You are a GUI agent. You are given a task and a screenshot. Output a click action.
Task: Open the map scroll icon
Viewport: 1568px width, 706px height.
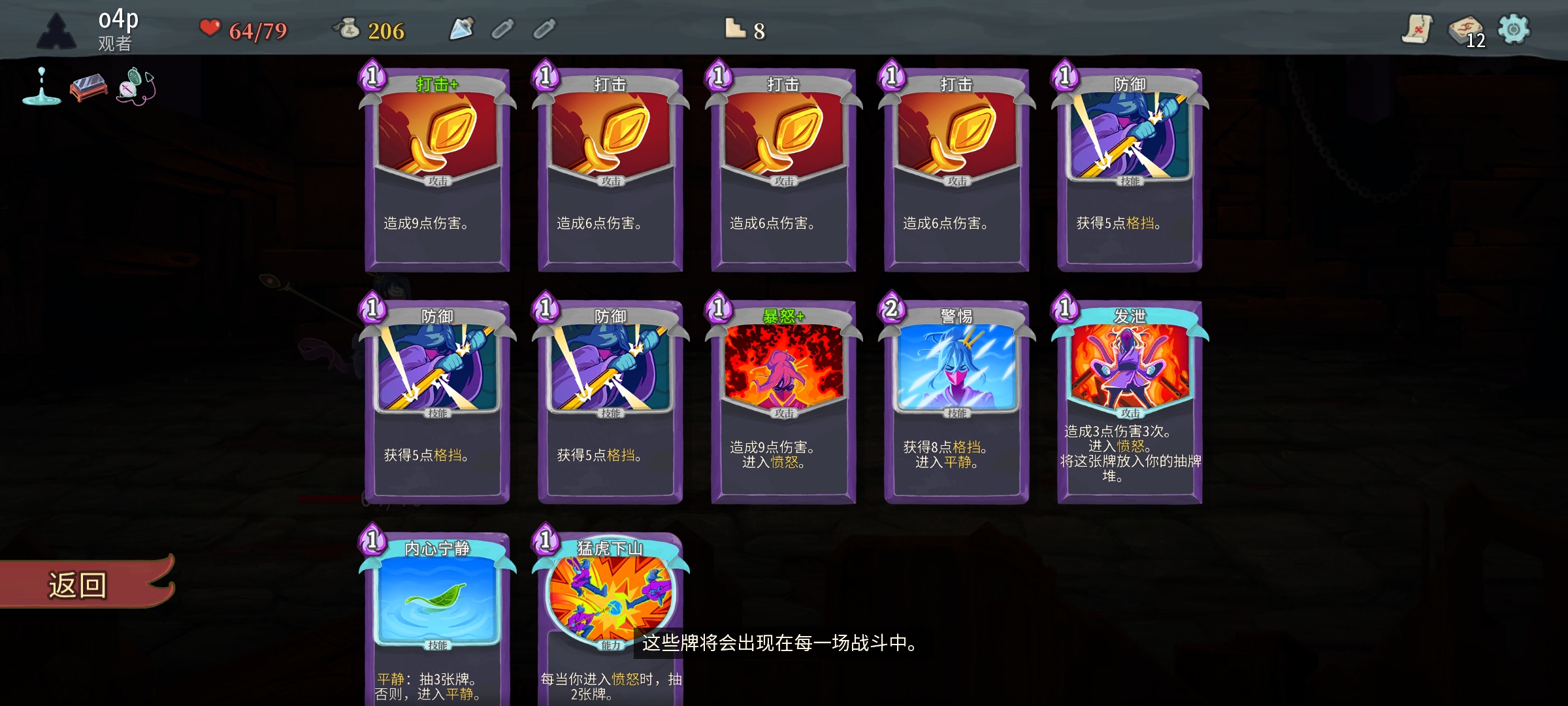1417,29
